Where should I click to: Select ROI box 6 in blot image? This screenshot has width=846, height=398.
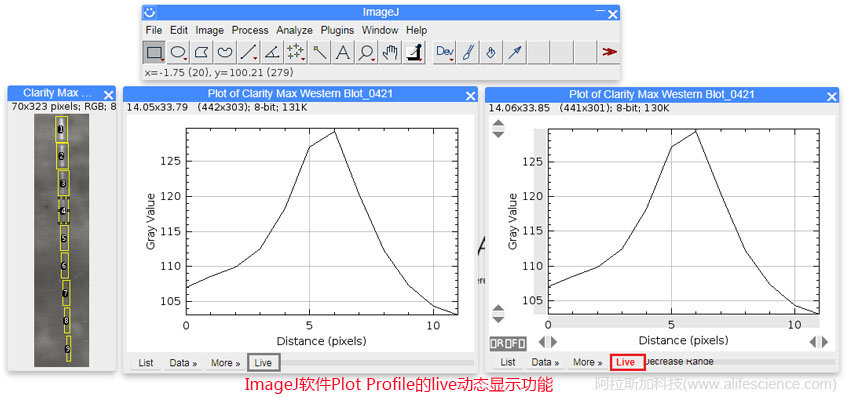click(65, 266)
